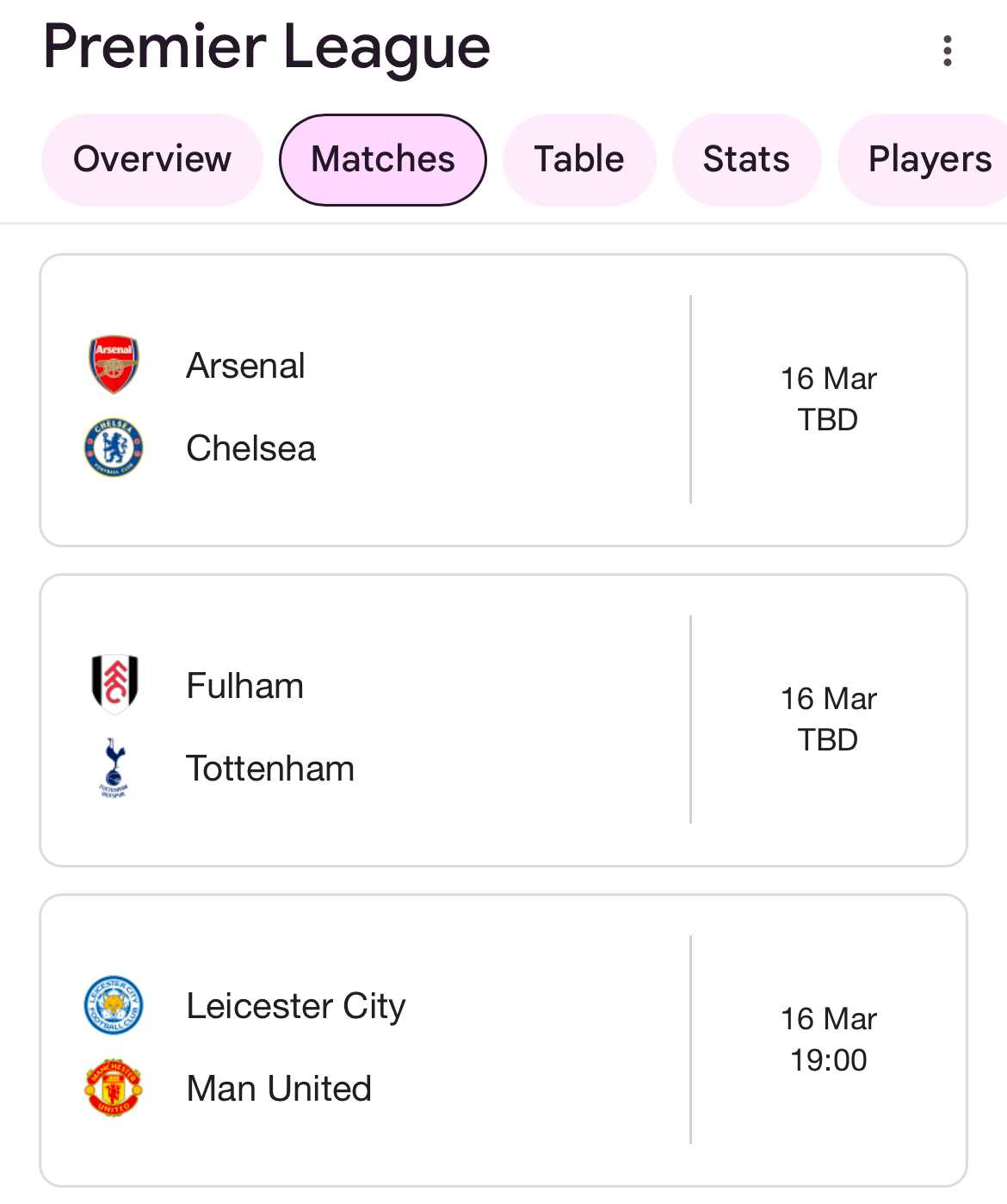Click the Fulham club crest

(x=114, y=685)
